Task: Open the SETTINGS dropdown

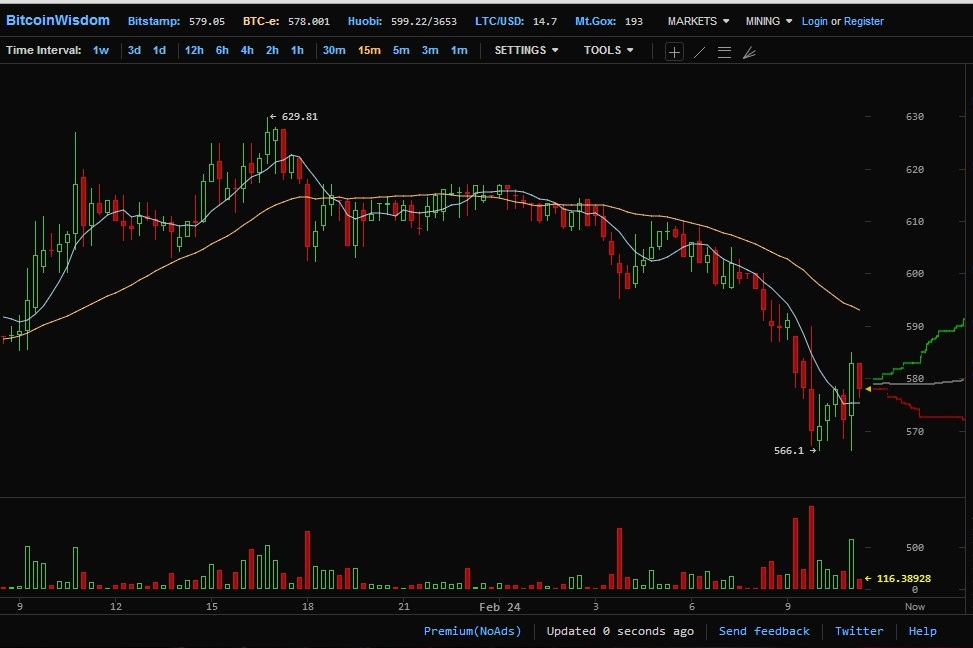Action: tap(526, 50)
